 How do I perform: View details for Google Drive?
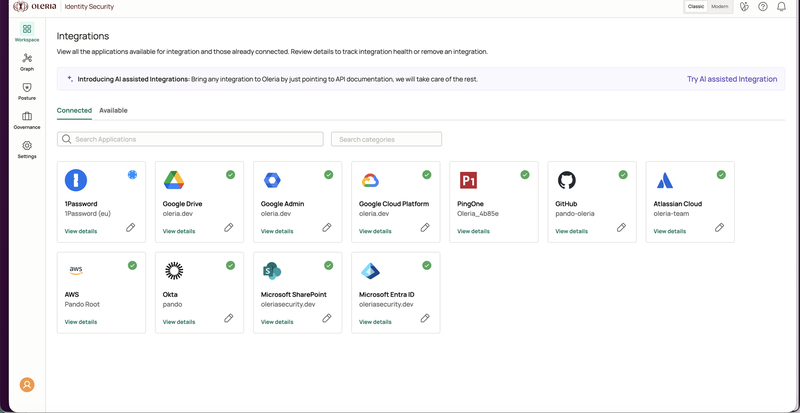click(179, 231)
